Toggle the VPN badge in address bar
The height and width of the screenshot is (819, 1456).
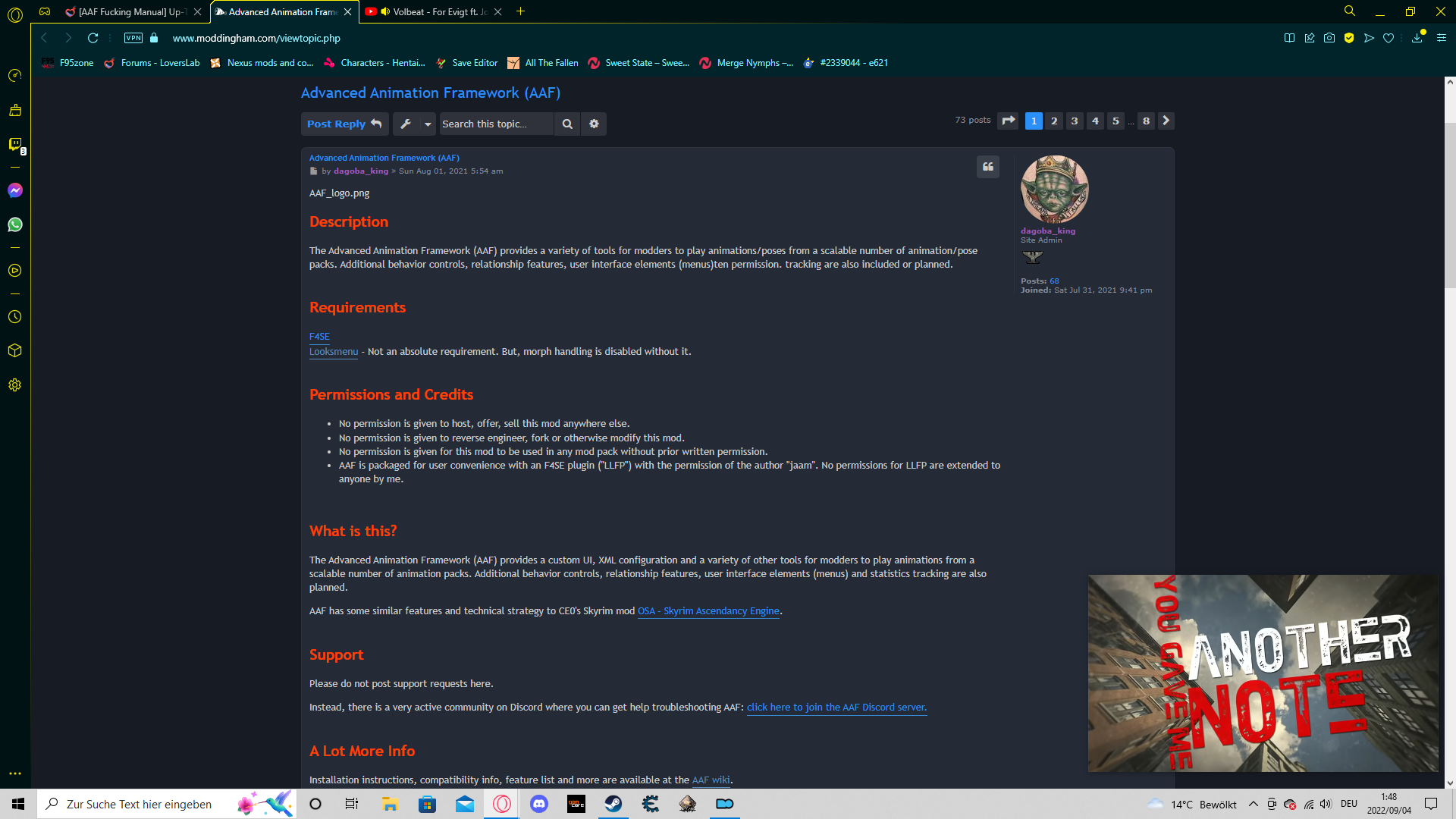pos(133,38)
